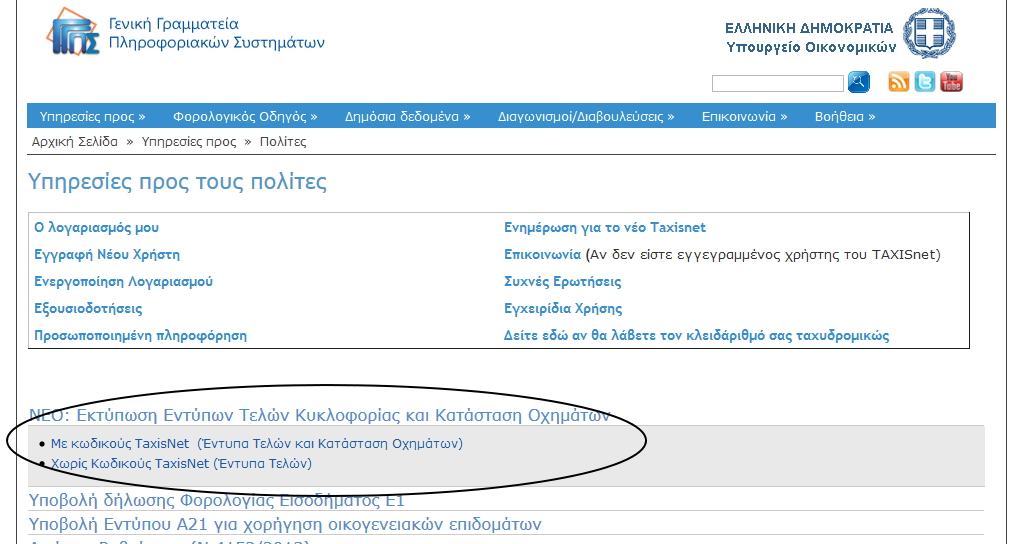This screenshot has height=544, width=1024.
Task: Open the Βοήθεια menu
Action: (845, 116)
